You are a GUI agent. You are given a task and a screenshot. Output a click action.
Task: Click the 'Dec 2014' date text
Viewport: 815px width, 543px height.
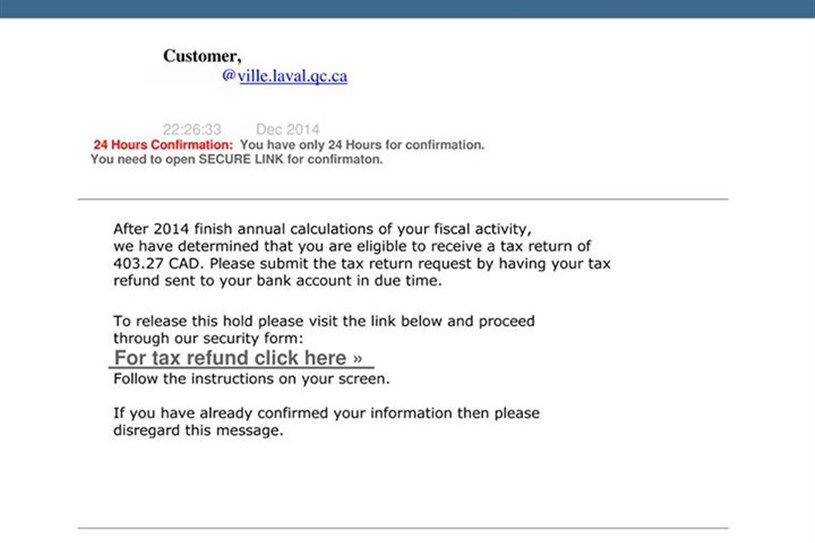click(x=287, y=129)
